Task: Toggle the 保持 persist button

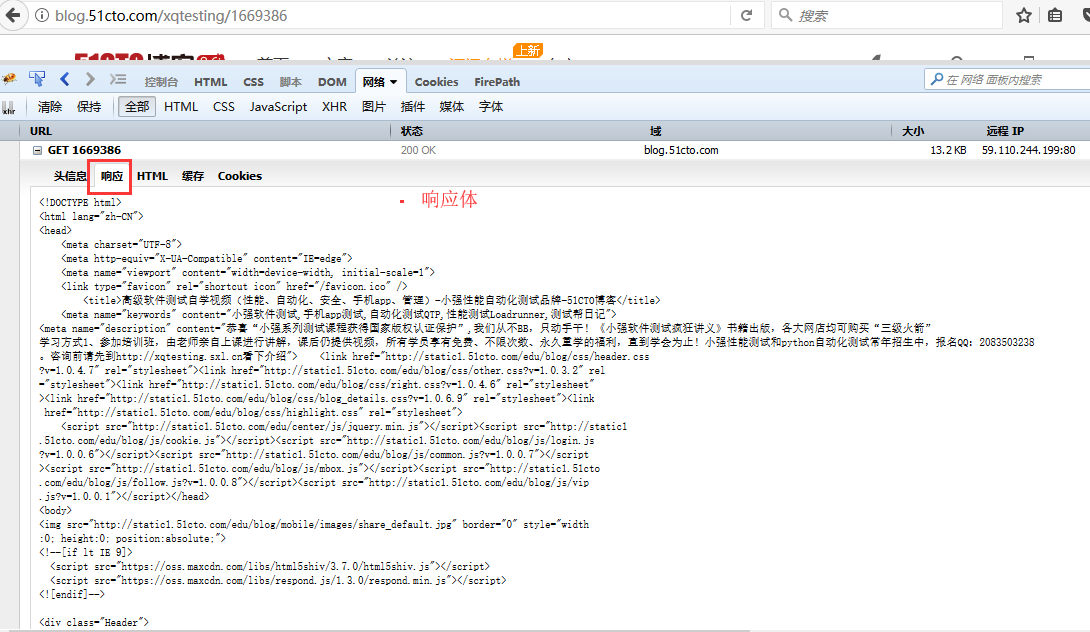Action: pos(89,106)
